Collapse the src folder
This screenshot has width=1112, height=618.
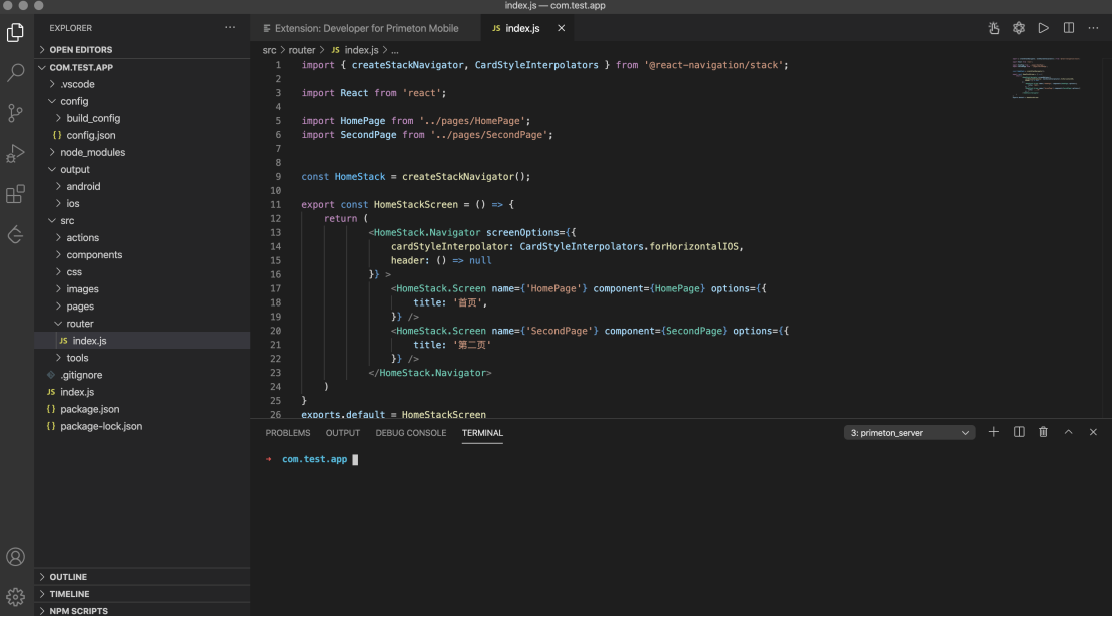point(66,220)
